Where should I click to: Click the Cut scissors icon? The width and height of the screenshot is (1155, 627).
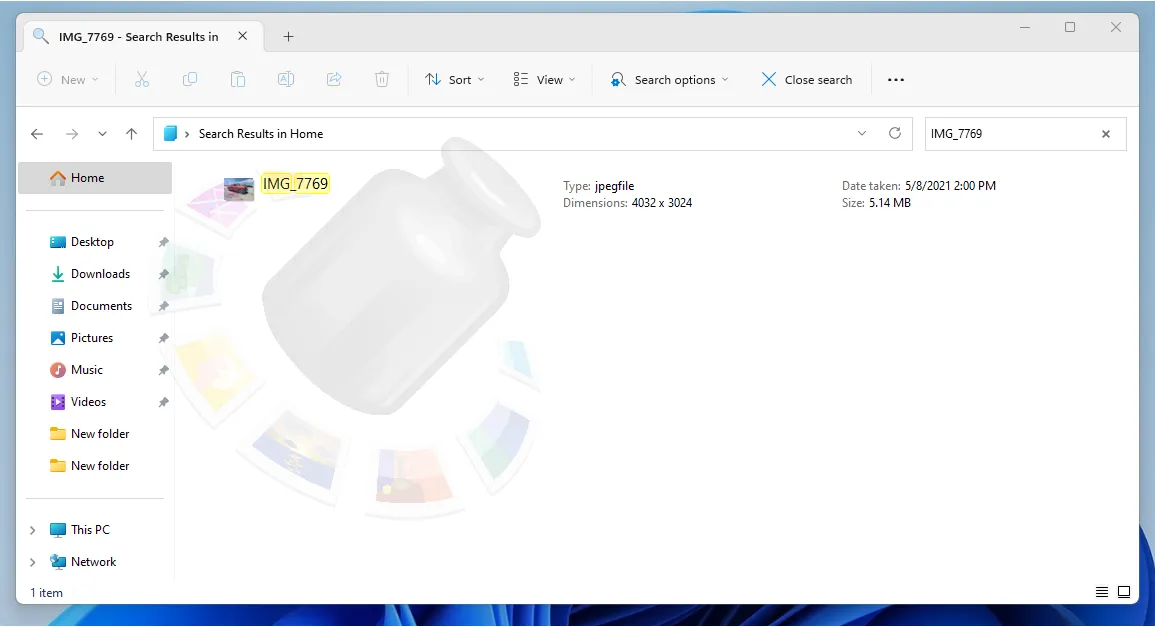142,80
